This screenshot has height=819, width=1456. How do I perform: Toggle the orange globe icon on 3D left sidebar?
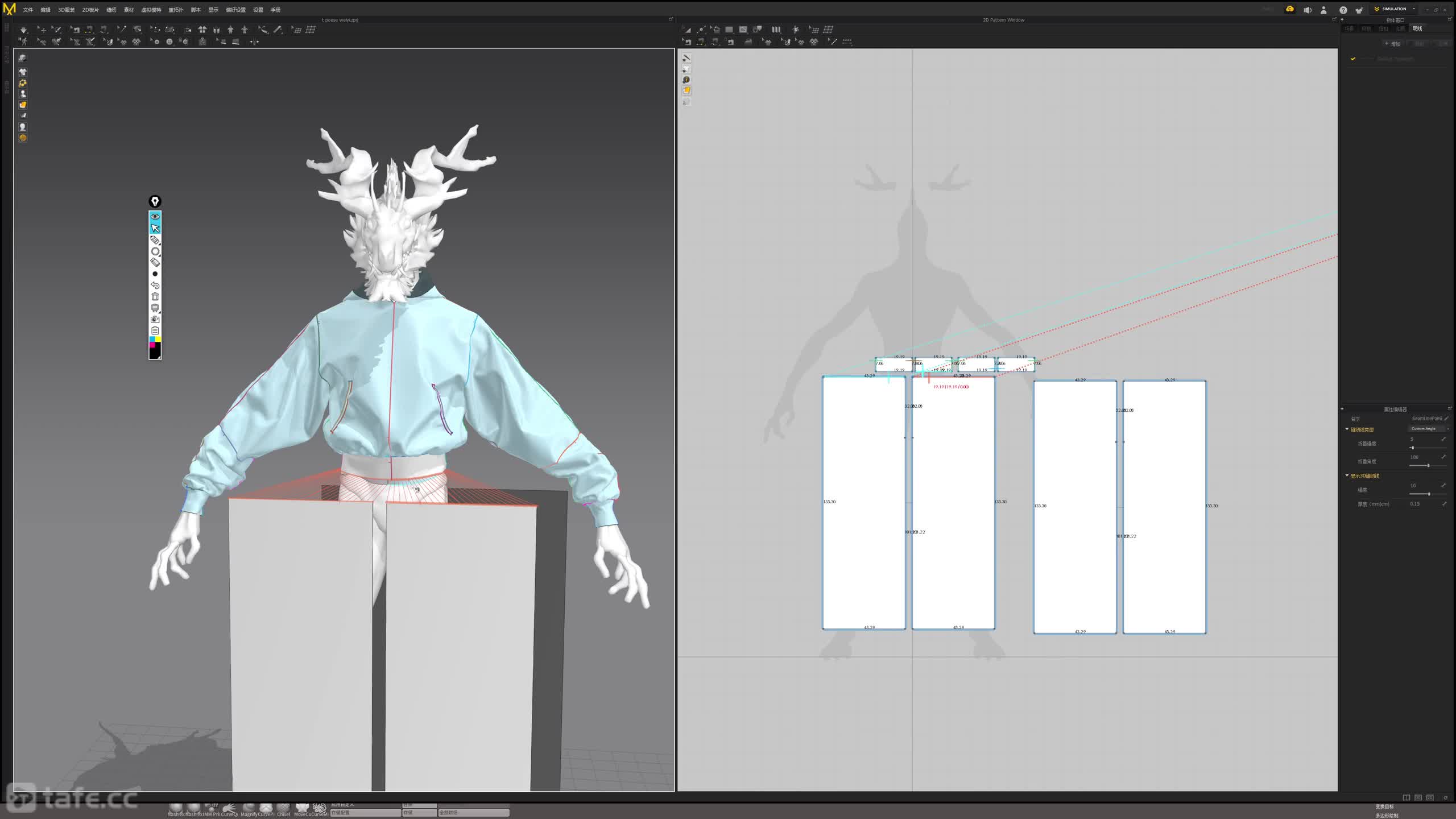click(23, 138)
